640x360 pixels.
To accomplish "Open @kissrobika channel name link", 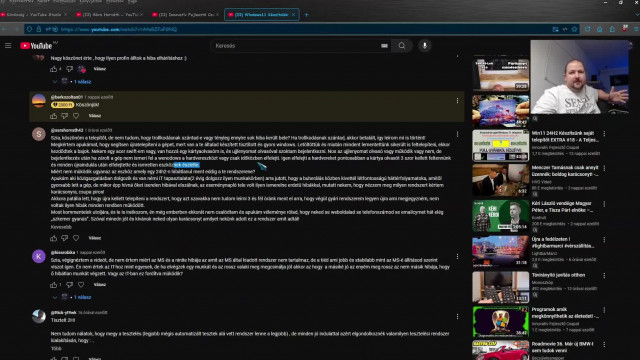I will 62,253.
